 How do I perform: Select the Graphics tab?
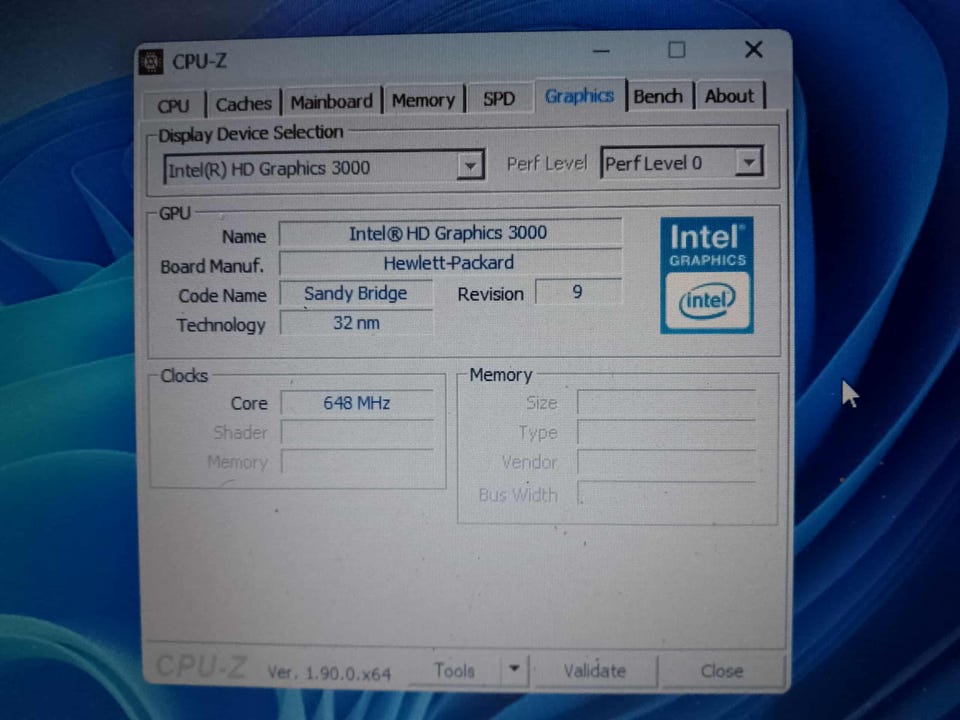pyautogui.click(x=579, y=96)
